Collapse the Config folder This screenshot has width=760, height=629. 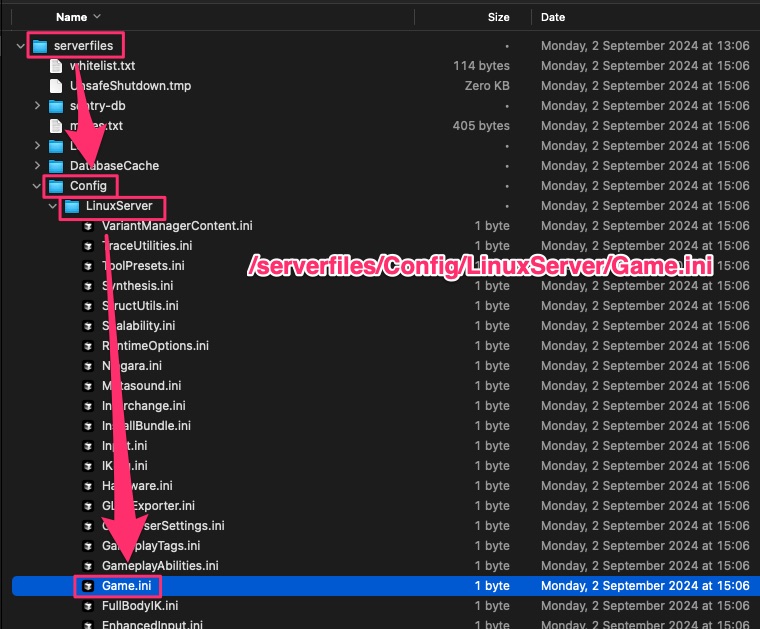[x=36, y=186]
